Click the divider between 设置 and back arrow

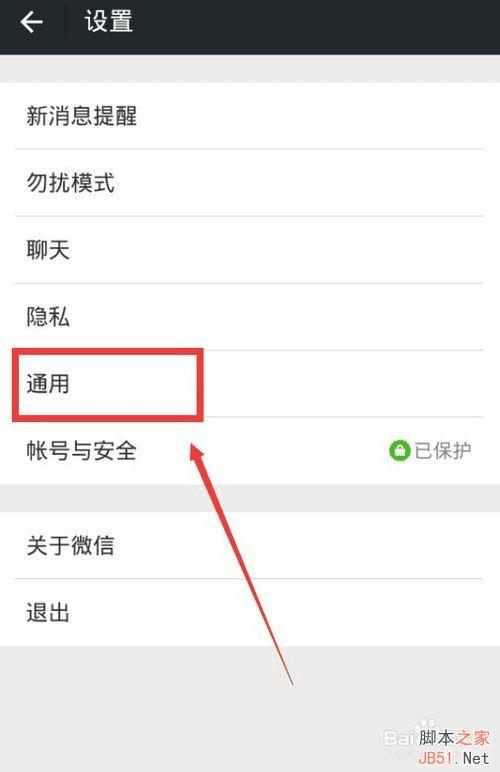coord(66,22)
